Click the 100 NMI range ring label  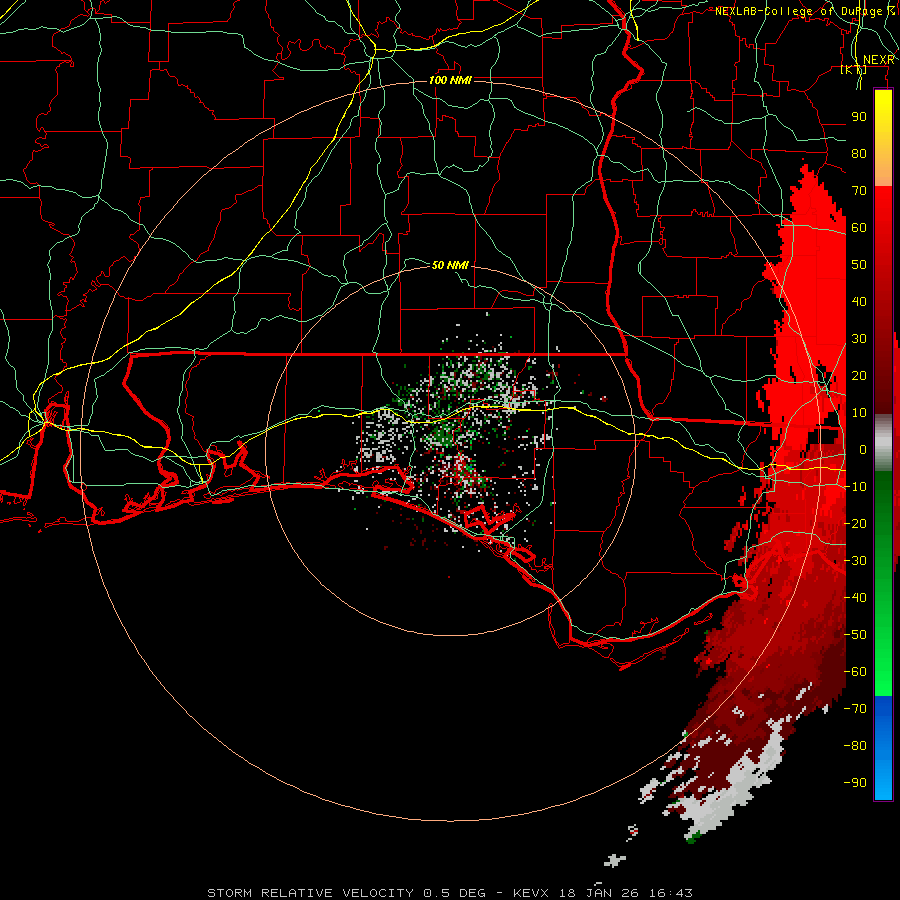451,80
